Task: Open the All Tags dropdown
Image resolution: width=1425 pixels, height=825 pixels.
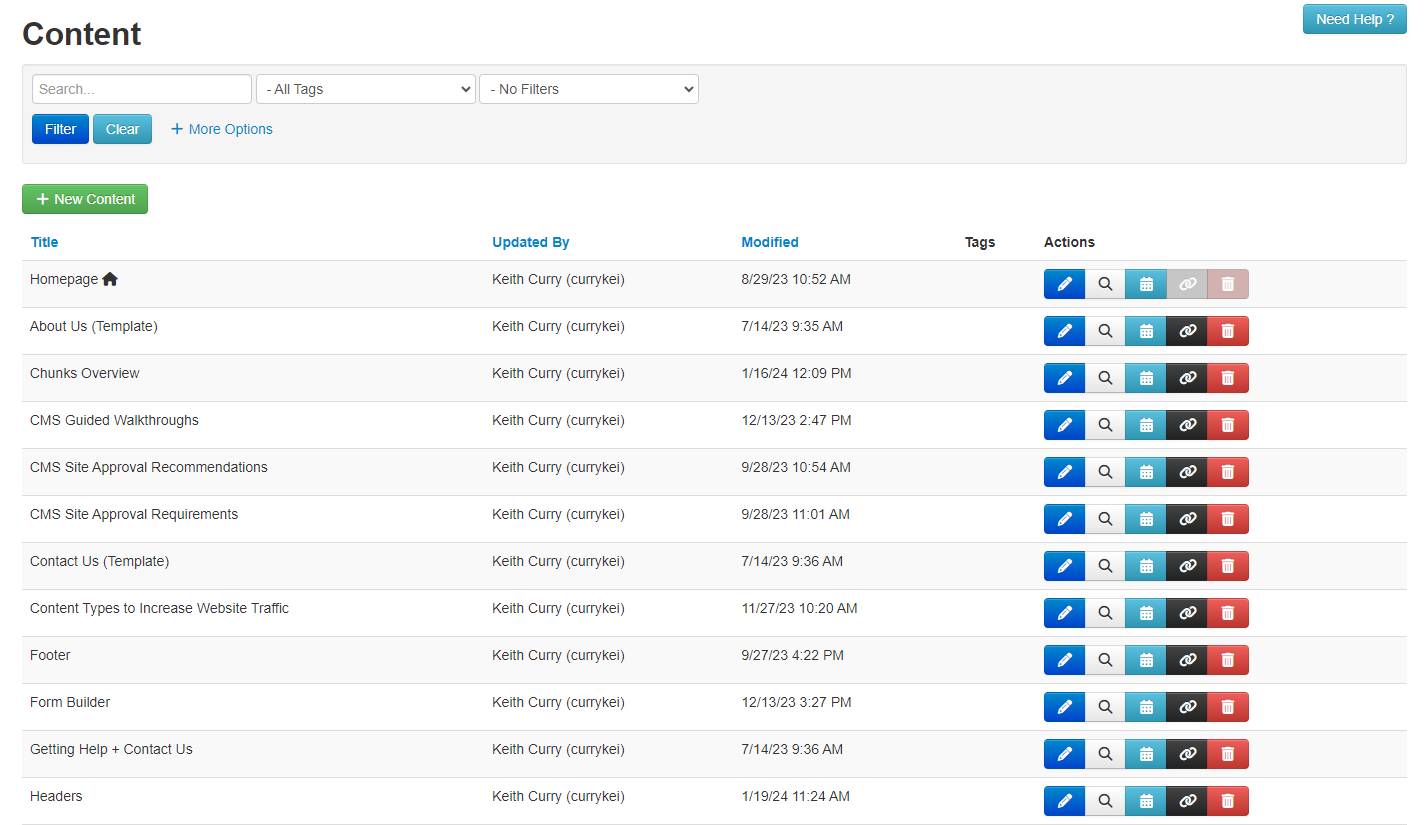Action: point(365,89)
